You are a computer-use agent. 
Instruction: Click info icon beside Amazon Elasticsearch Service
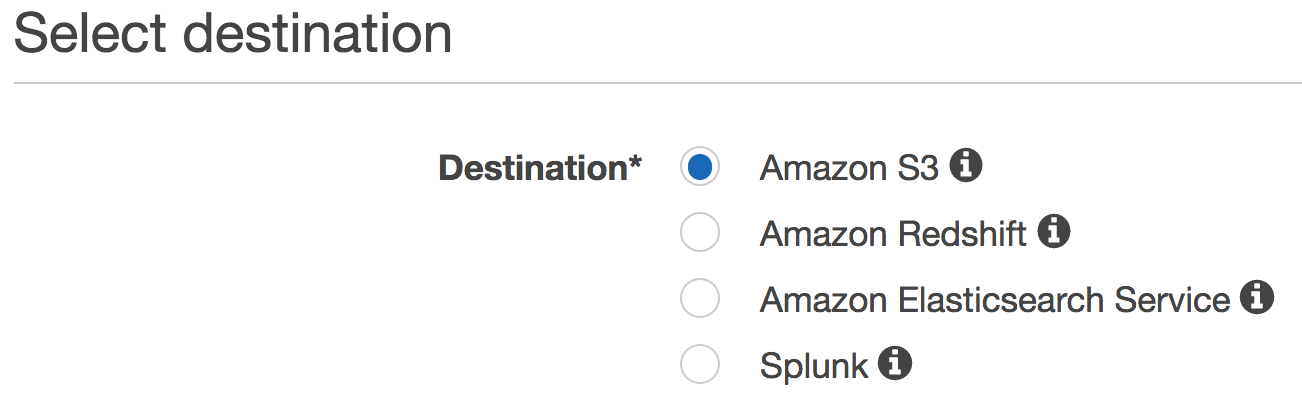(x=1257, y=298)
